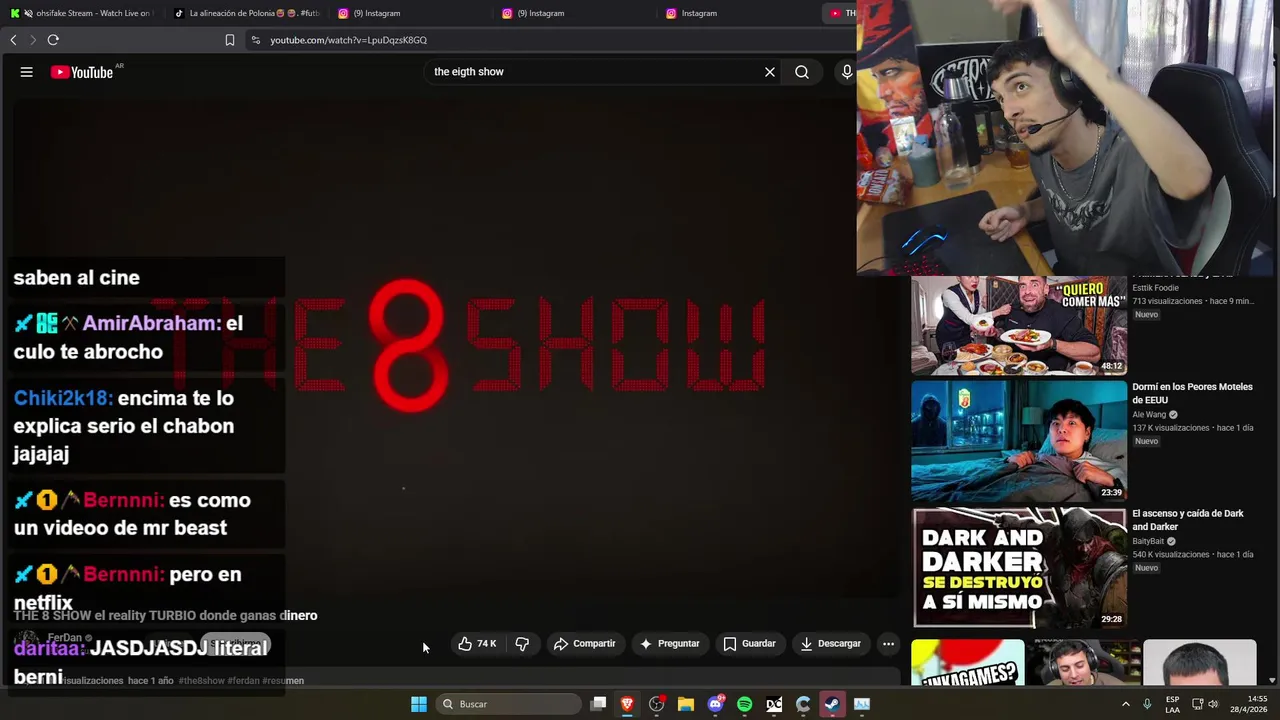Screen dimensions: 1280x720
Task: Dislike the video with thumbs-down
Action: click(x=522, y=644)
